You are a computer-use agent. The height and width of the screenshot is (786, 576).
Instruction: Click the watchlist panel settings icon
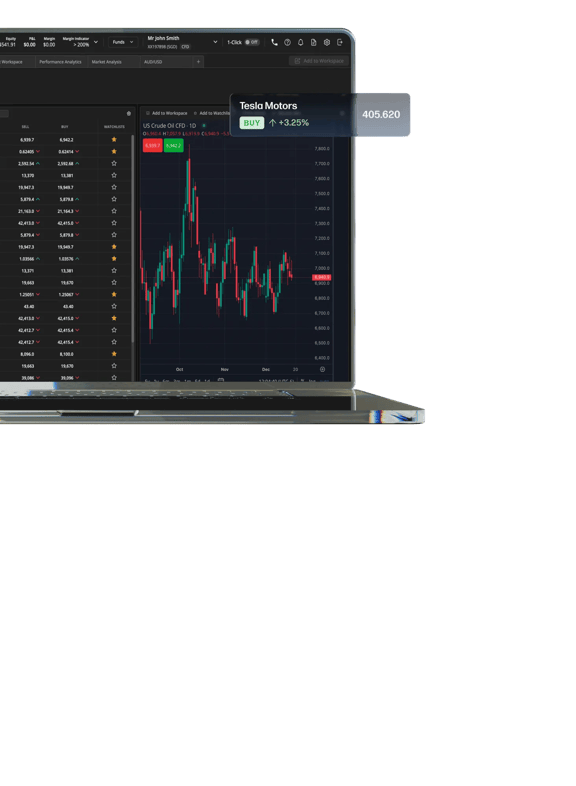129,113
